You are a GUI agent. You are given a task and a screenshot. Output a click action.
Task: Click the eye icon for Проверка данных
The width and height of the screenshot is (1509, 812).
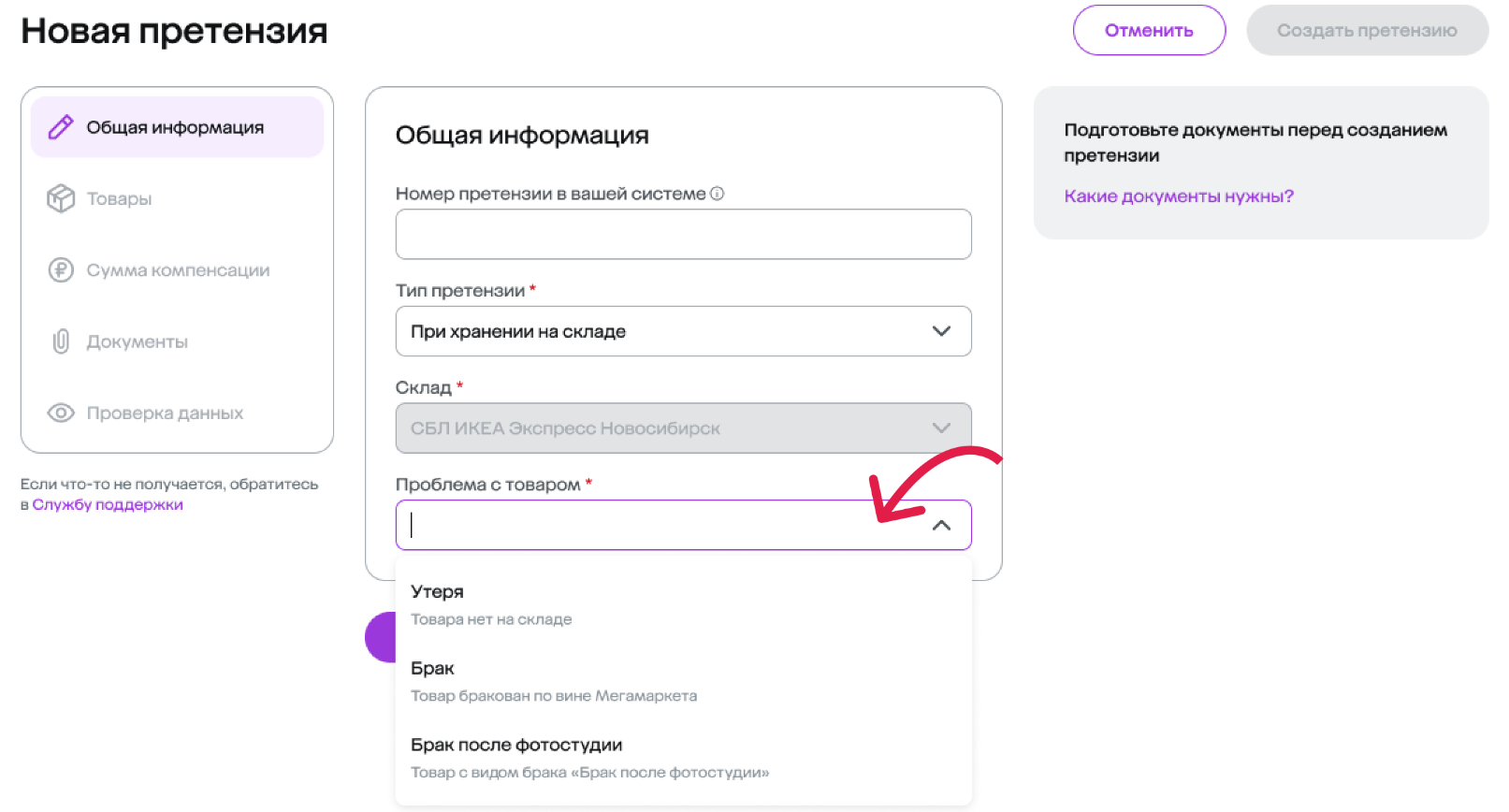tap(61, 413)
